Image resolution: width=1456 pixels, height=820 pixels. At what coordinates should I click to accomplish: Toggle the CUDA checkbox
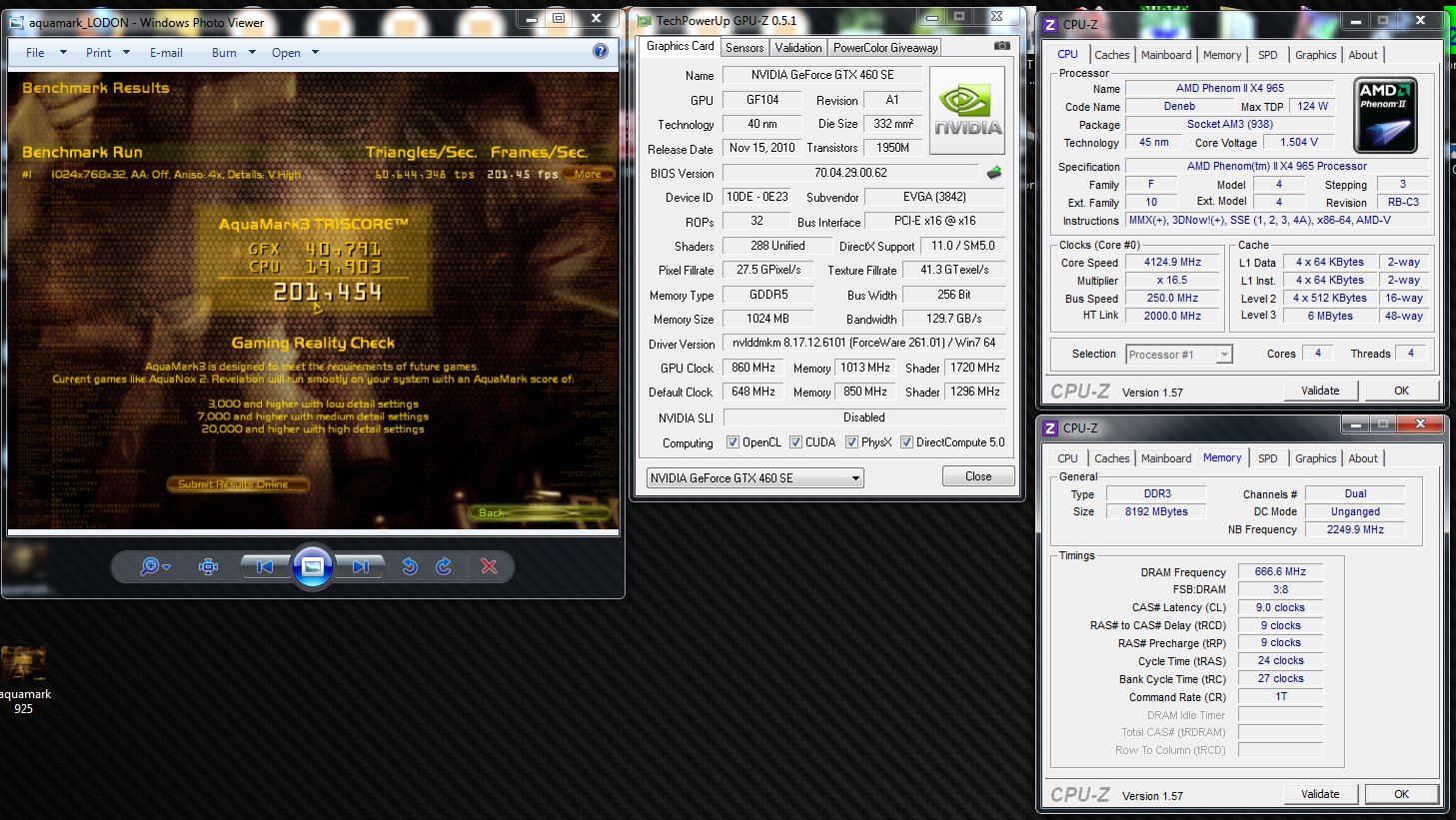click(795, 442)
